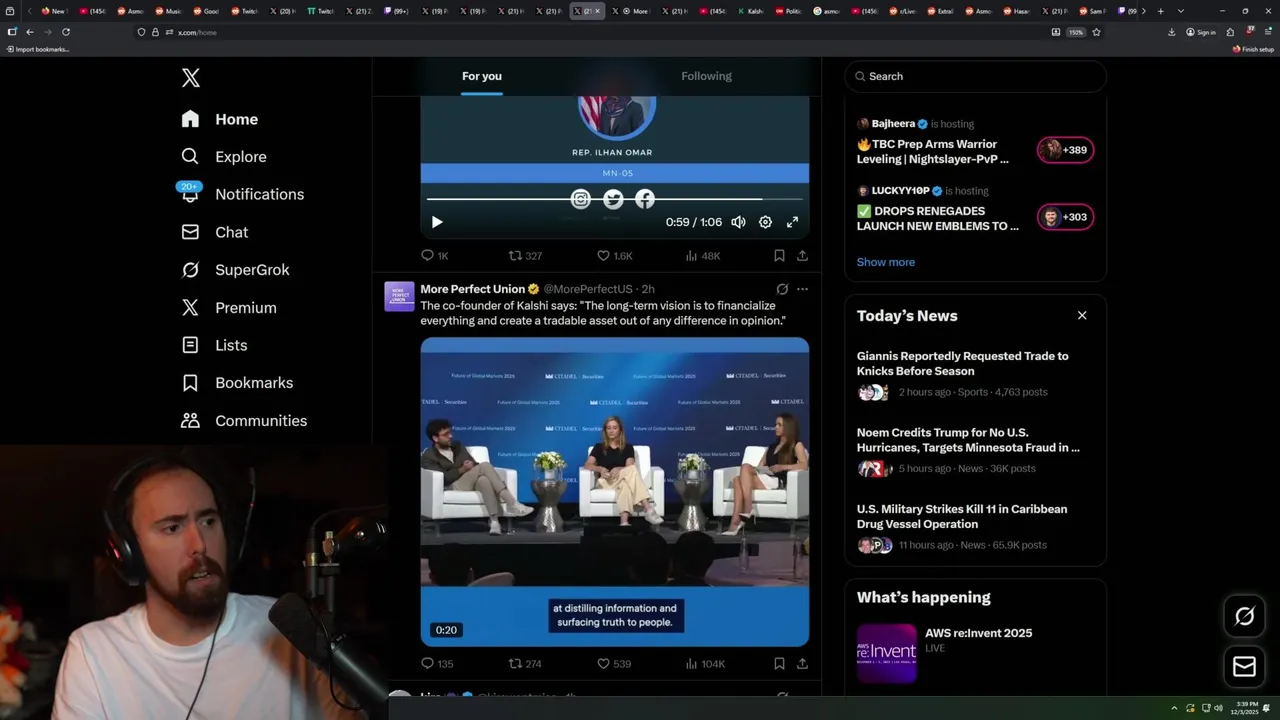Screen dimensions: 1280x720
Task: Like the post with 1.6K likes
Action: 614,256
